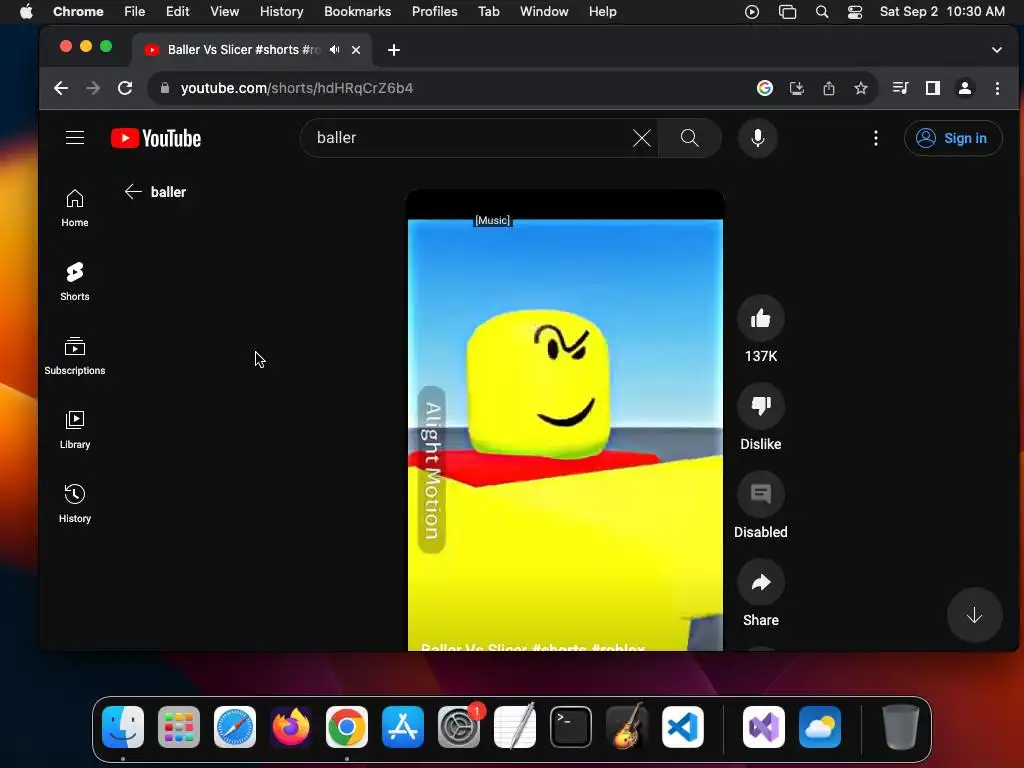Viewport: 1024px width, 768px height.
Task: Close the Baller Vs Slicer tab
Action: click(356, 50)
